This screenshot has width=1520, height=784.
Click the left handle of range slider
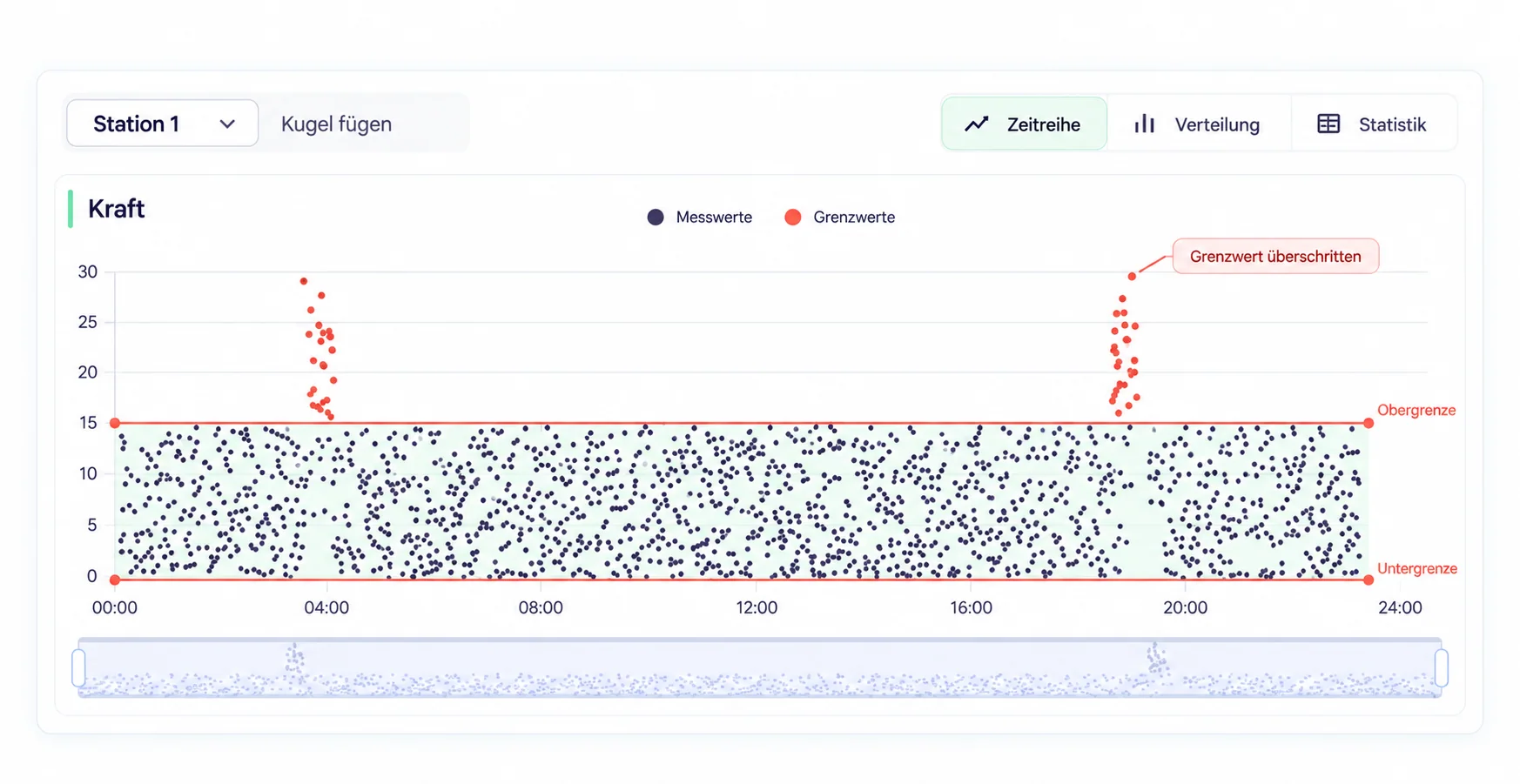78,668
